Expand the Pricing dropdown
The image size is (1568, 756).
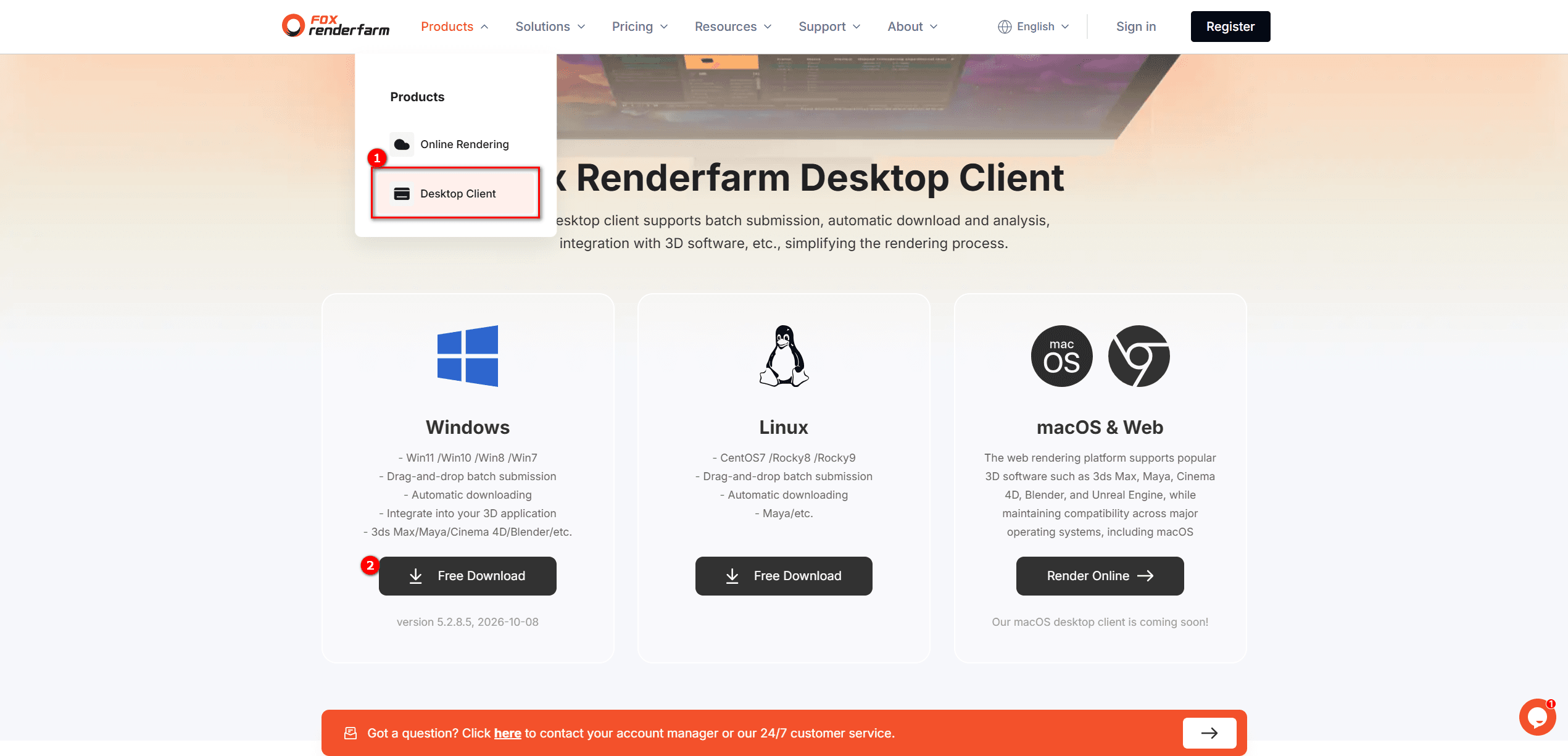(x=639, y=27)
